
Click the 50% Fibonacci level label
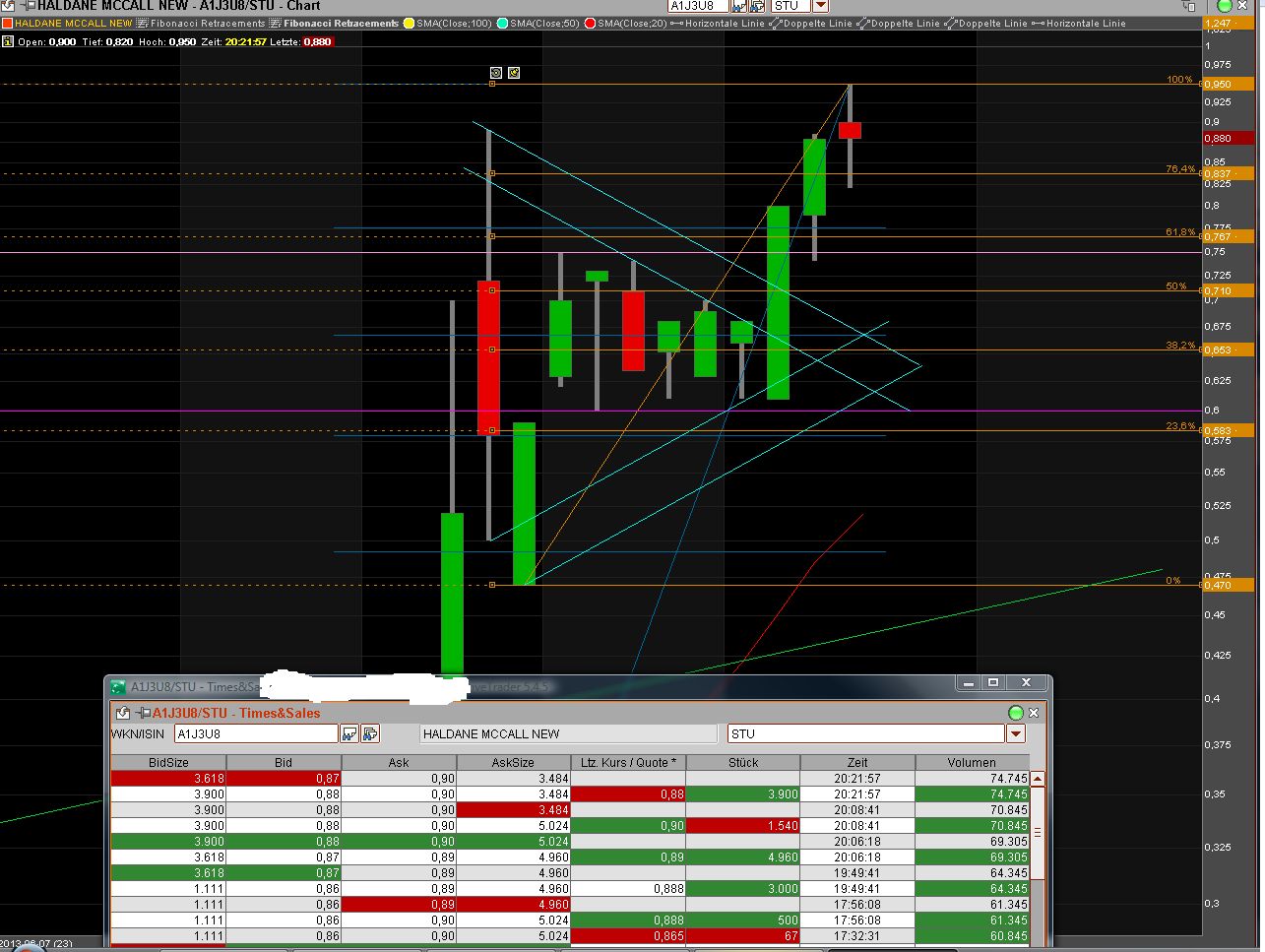(1176, 286)
